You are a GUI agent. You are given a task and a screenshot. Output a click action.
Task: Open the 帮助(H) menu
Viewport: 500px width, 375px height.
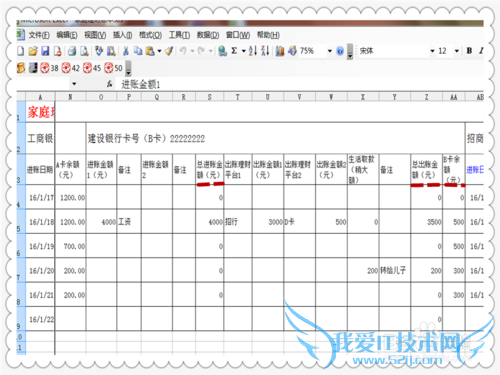(268, 35)
